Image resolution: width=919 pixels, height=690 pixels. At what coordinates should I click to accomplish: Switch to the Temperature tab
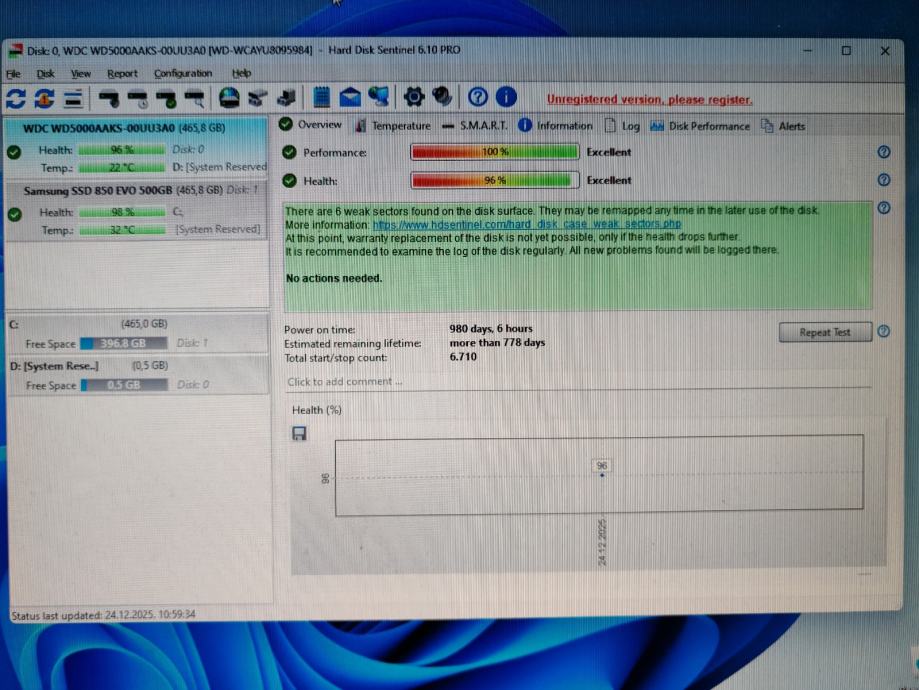coord(393,125)
